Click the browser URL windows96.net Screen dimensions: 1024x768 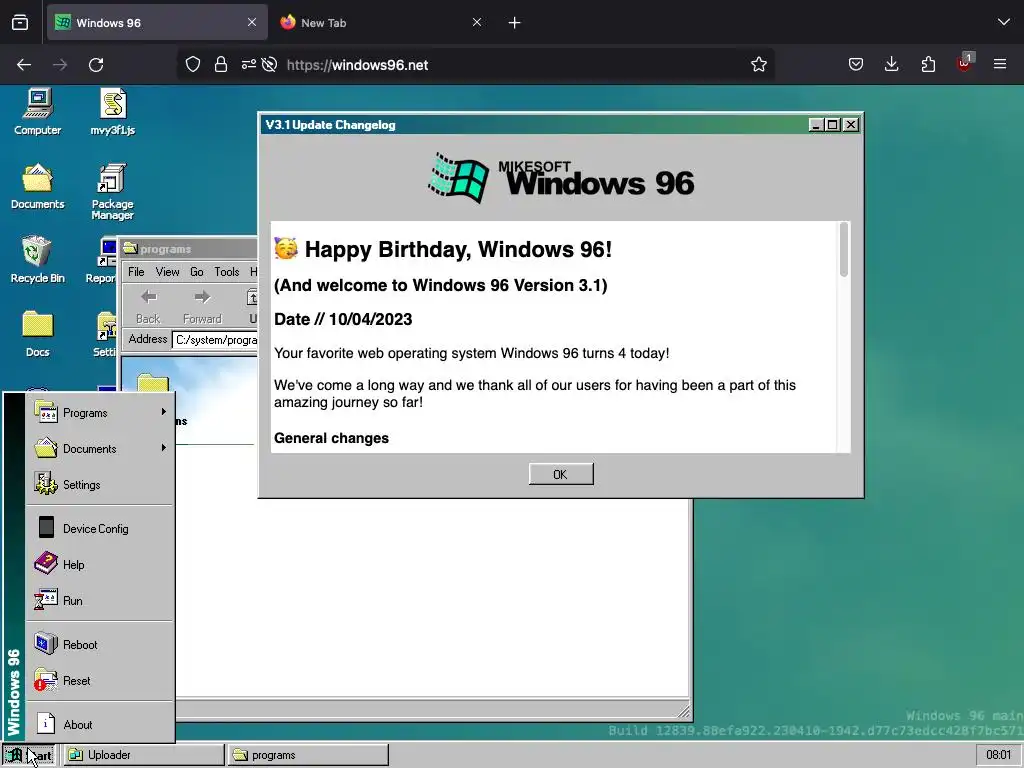[357, 65]
